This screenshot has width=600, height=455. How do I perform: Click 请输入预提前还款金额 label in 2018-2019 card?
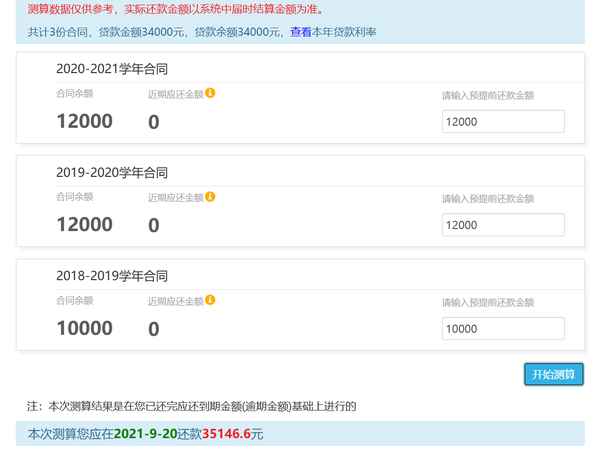pos(488,302)
